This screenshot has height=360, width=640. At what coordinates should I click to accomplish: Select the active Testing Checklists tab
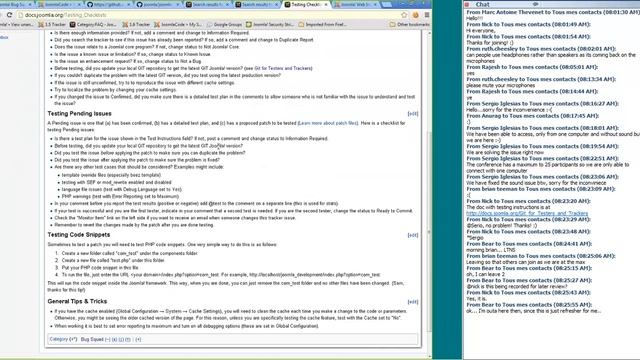[306, 4]
